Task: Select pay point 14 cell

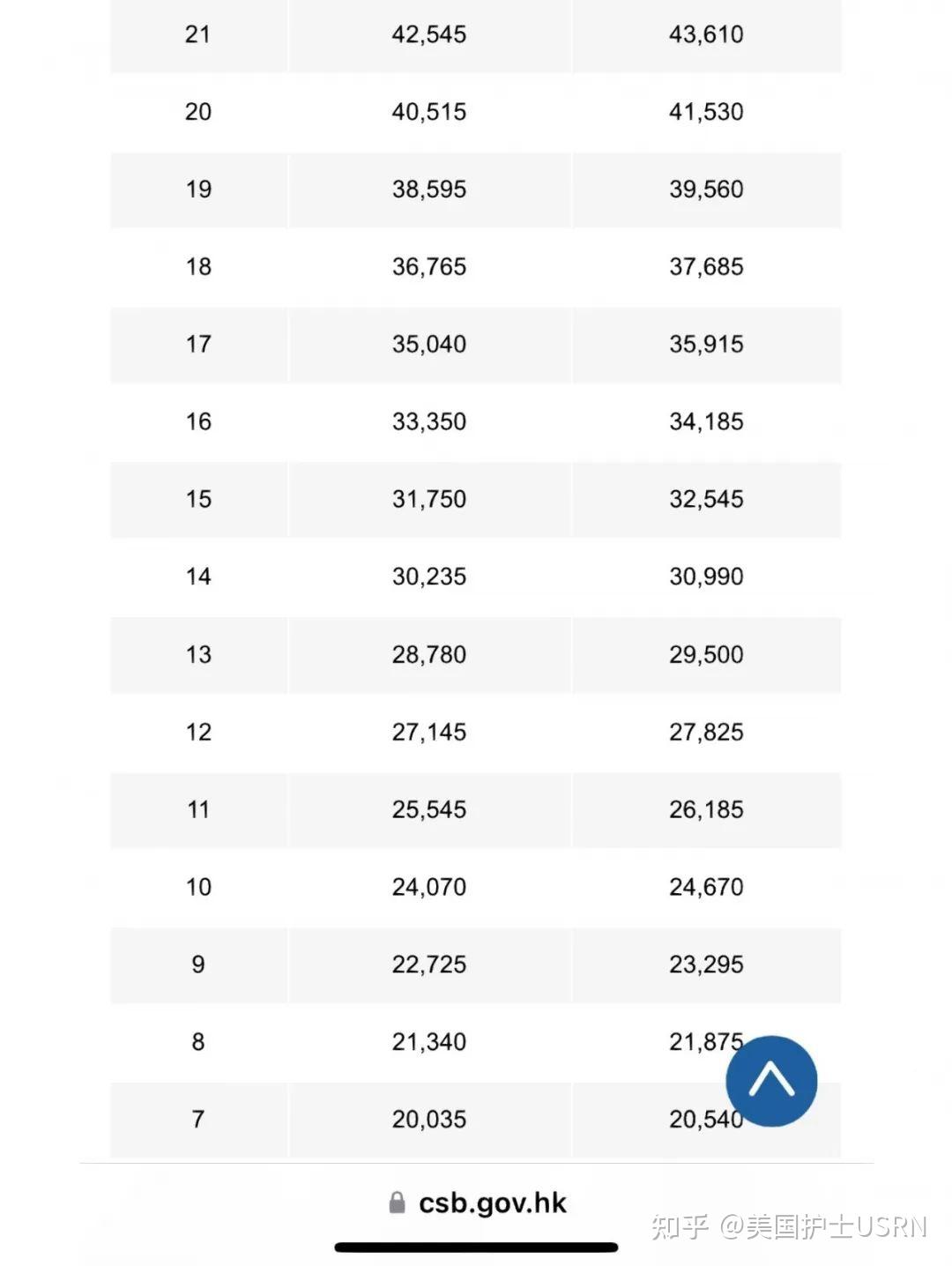Action: (198, 577)
